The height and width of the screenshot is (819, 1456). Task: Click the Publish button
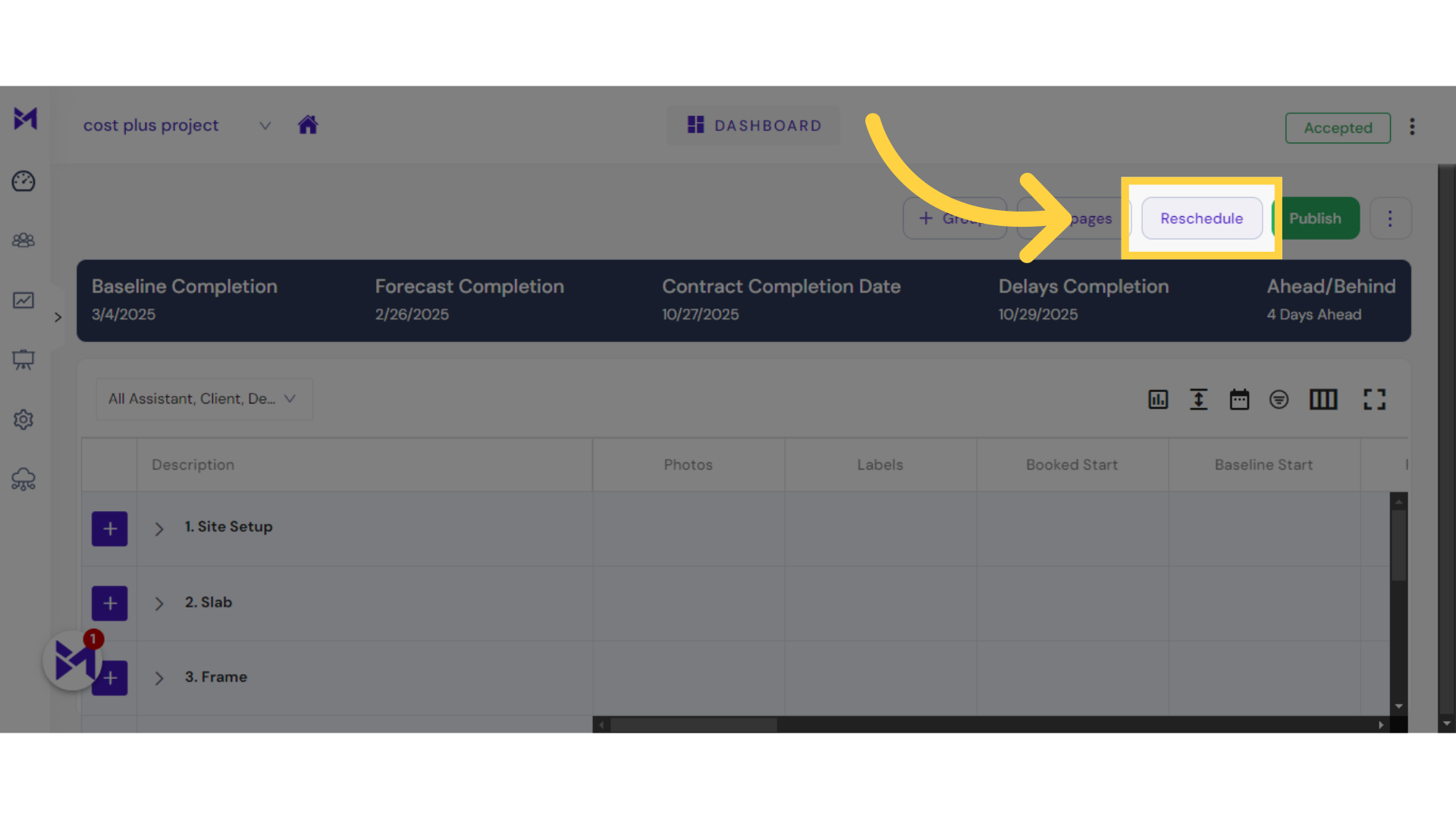tap(1315, 218)
